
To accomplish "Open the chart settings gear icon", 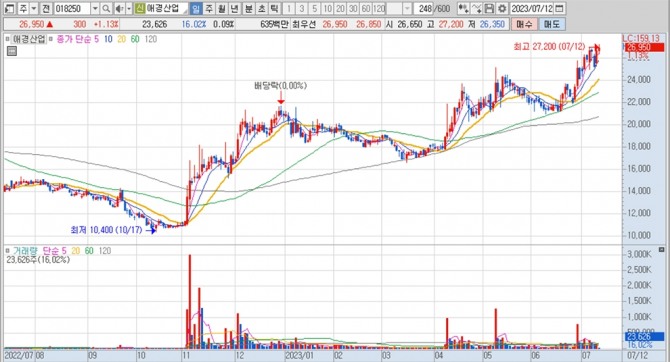I will pos(502,8).
